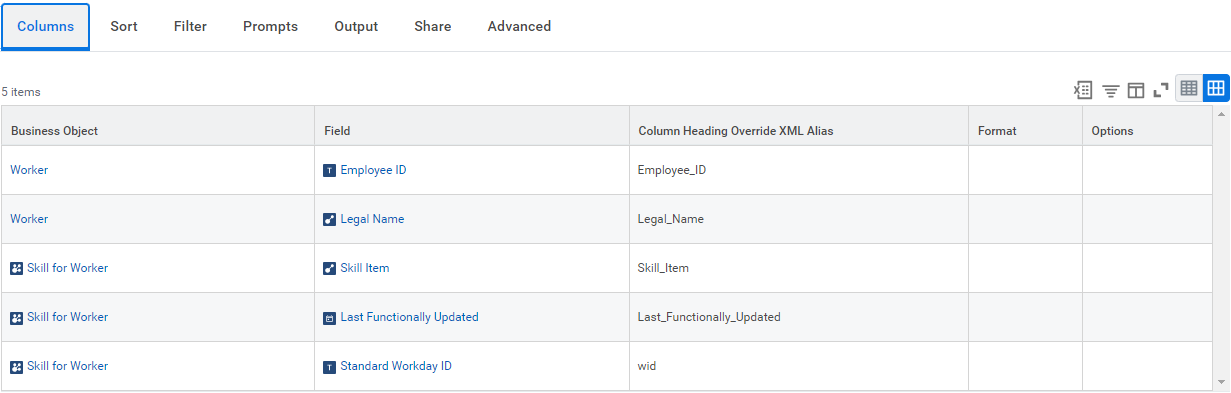
Task: Click the wid alias cell
Action: coord(798,366)
